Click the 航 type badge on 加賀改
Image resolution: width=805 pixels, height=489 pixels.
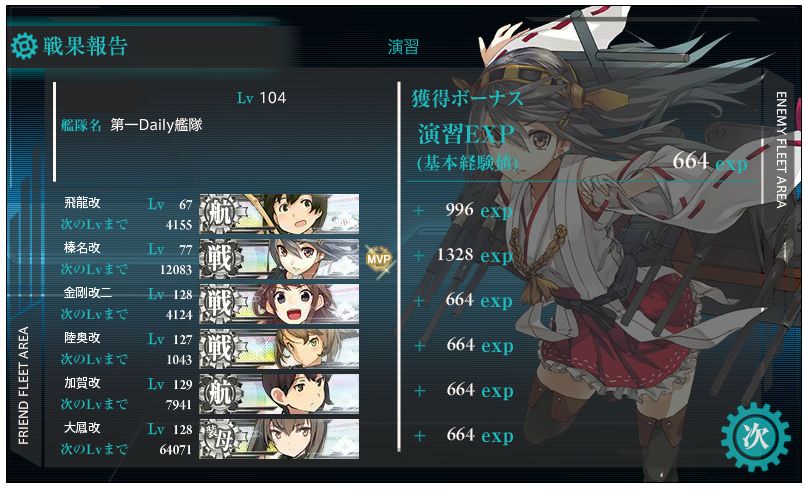tap(220, 394)
